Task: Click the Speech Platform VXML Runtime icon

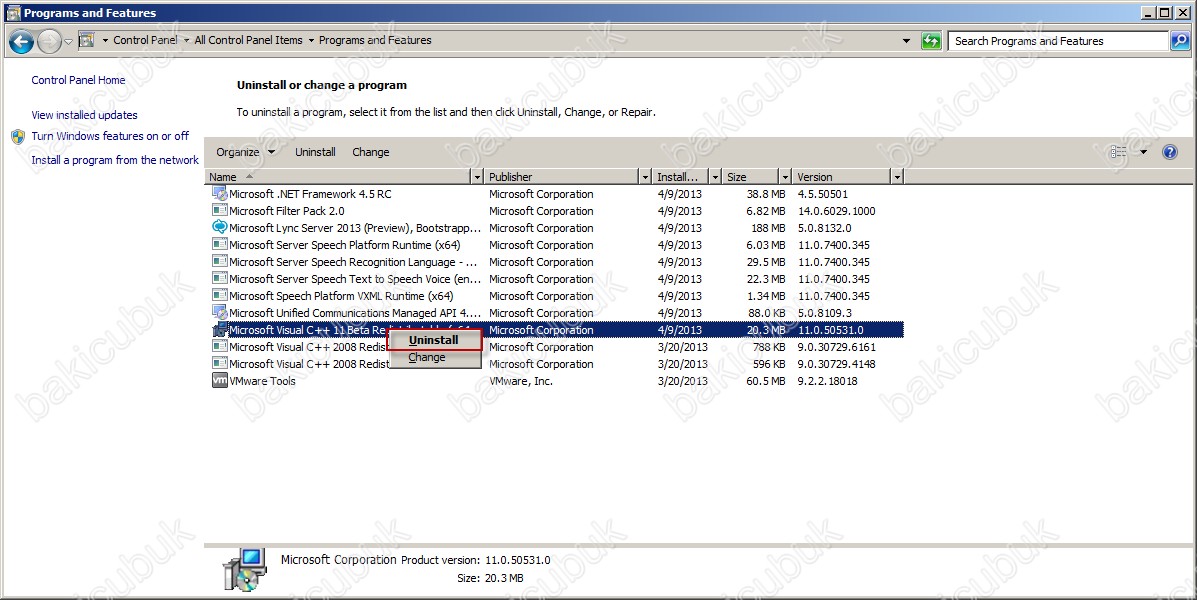Action: [x=220, y=295]
